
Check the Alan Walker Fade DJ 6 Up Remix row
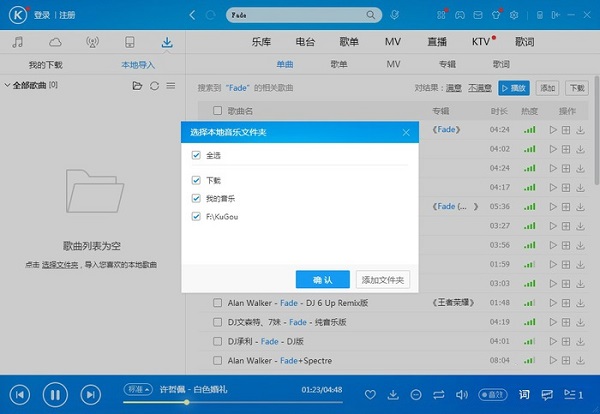217,303
